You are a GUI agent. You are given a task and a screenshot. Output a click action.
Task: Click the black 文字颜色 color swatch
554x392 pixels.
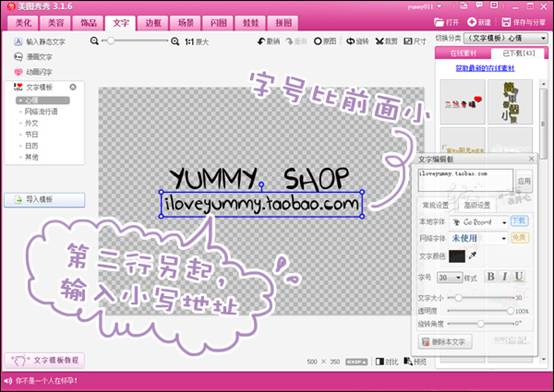coord(457,256)
